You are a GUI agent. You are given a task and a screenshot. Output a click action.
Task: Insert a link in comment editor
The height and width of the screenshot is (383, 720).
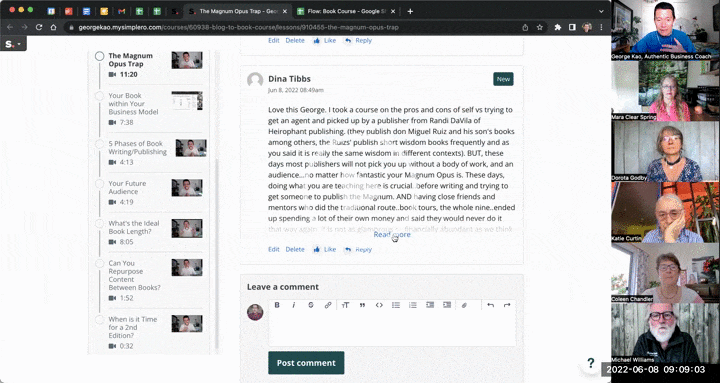[x=328, y=305]
